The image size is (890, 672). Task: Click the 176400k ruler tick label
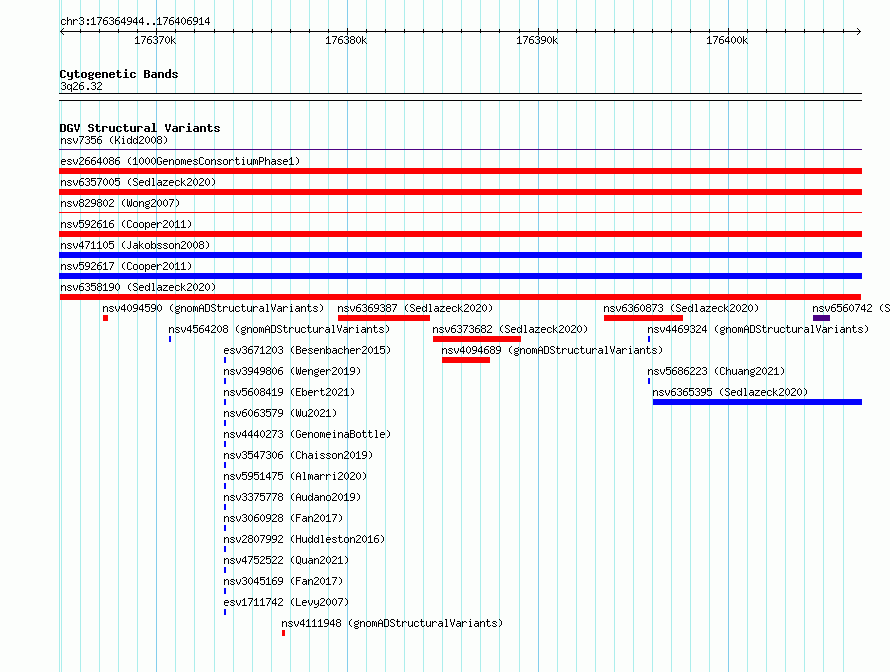[x=727, y=40]
